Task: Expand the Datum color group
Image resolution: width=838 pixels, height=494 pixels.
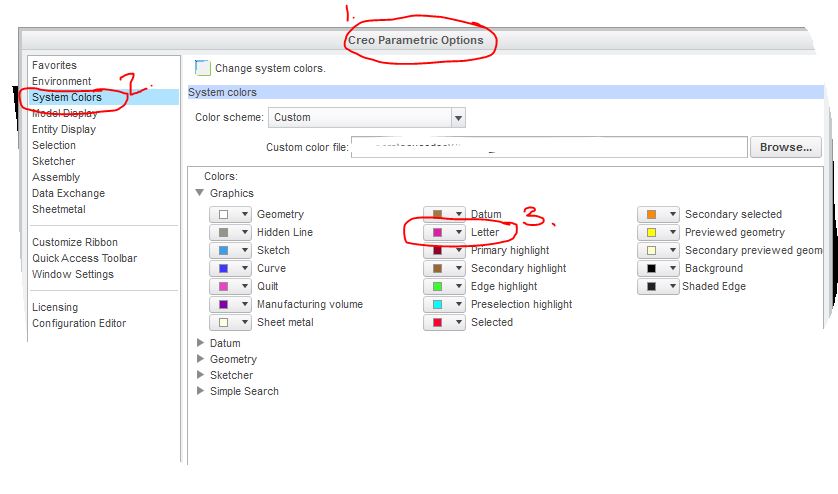Action: (200, 343)
